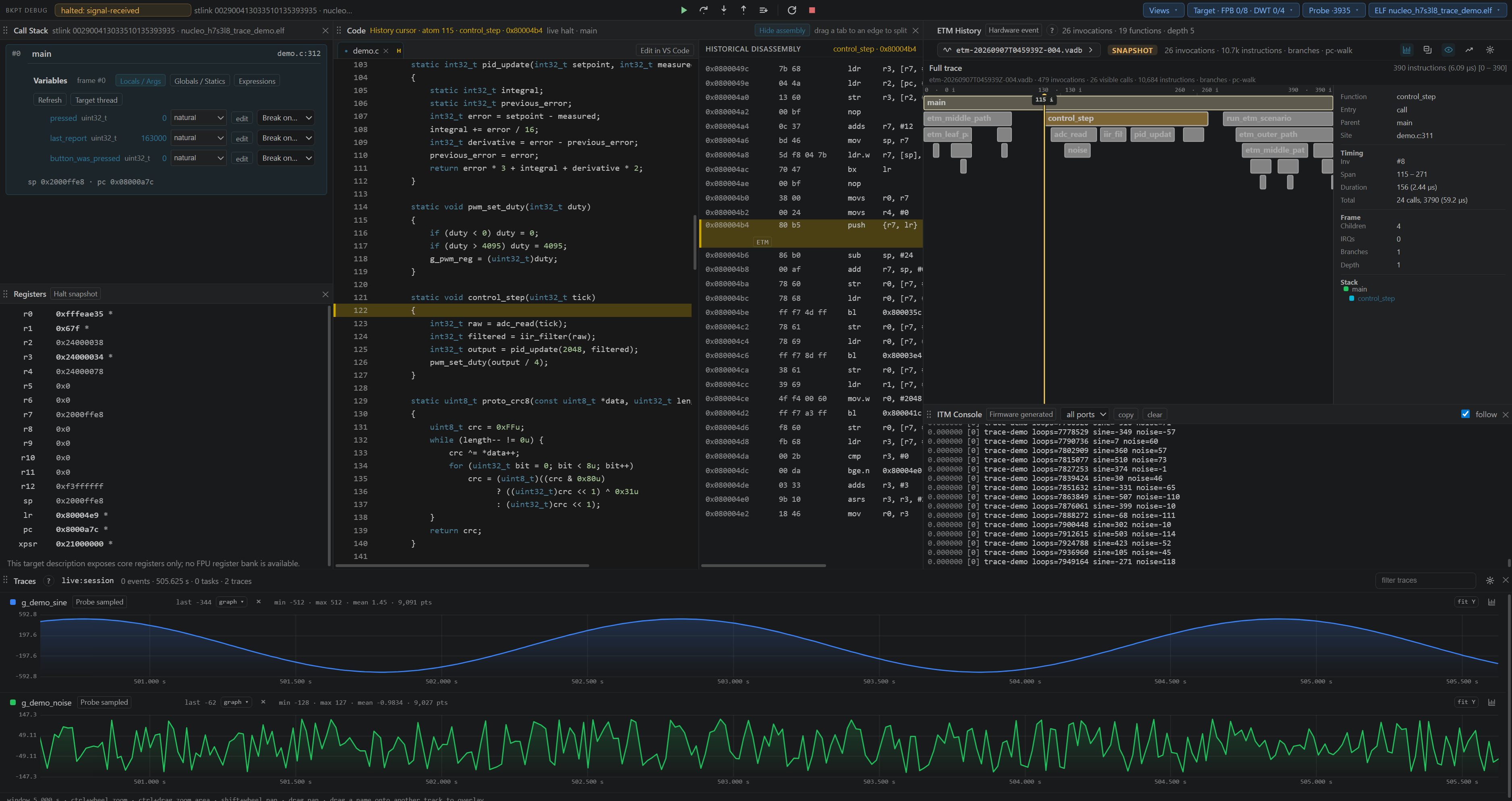
Task: Close the demo.c tab
Action: (385, 51)
